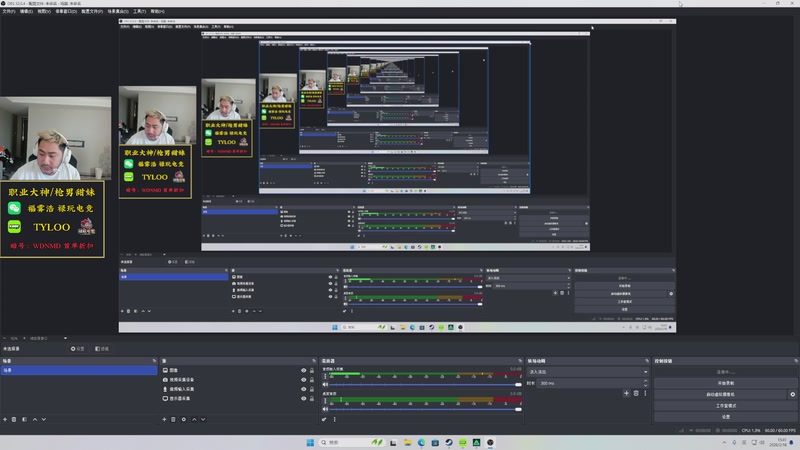Viewport: 800px width, 450px height.
Task: Open the transition type dropdown
Action: pos(588,372)
